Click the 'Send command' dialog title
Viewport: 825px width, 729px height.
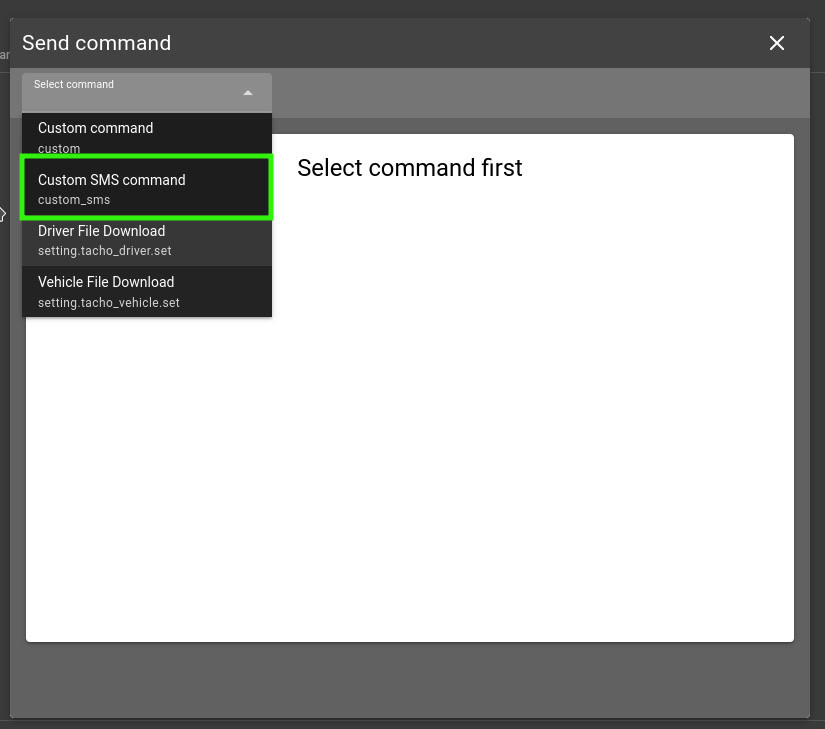tap(97, 43)
